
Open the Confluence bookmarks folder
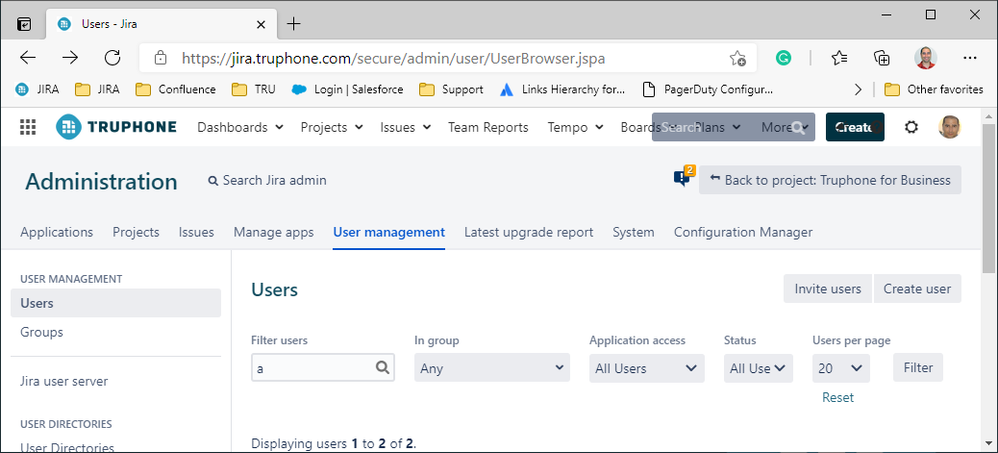[x=176, y=89]
